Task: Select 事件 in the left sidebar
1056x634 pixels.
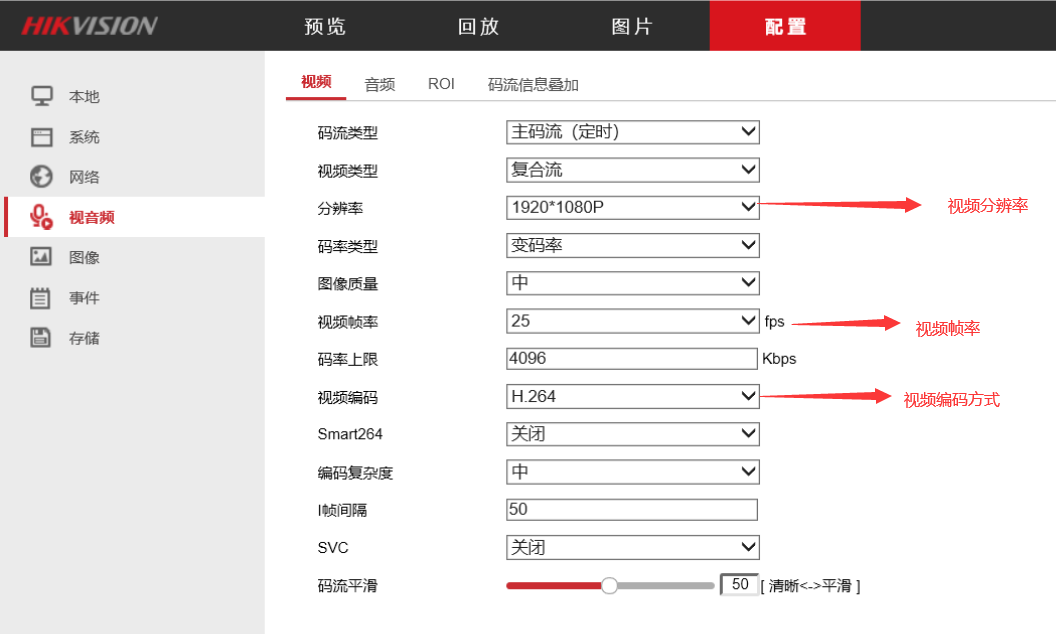Action: click(x=84, y=298)
